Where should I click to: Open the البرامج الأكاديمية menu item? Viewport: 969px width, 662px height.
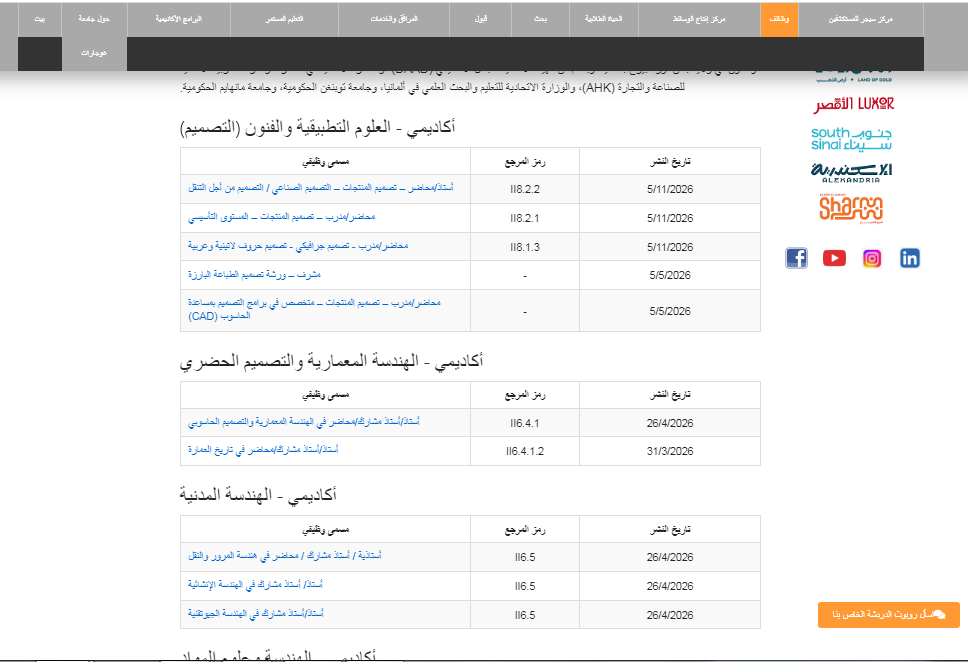click(179, 19)
